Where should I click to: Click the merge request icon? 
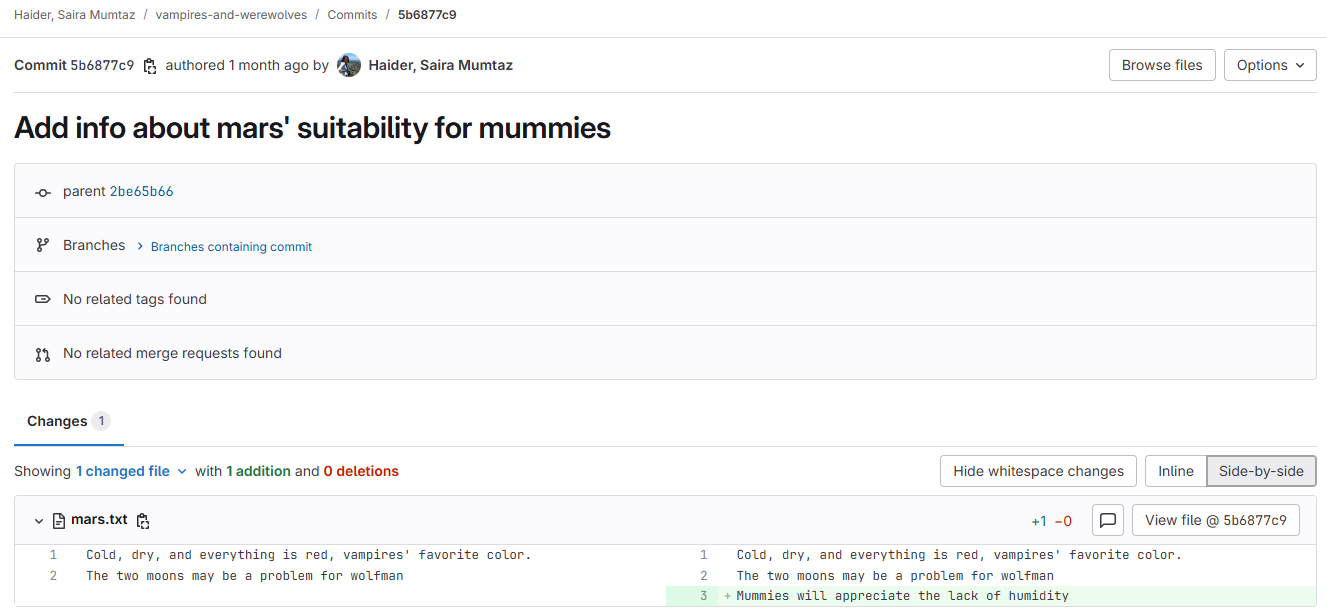42,353
